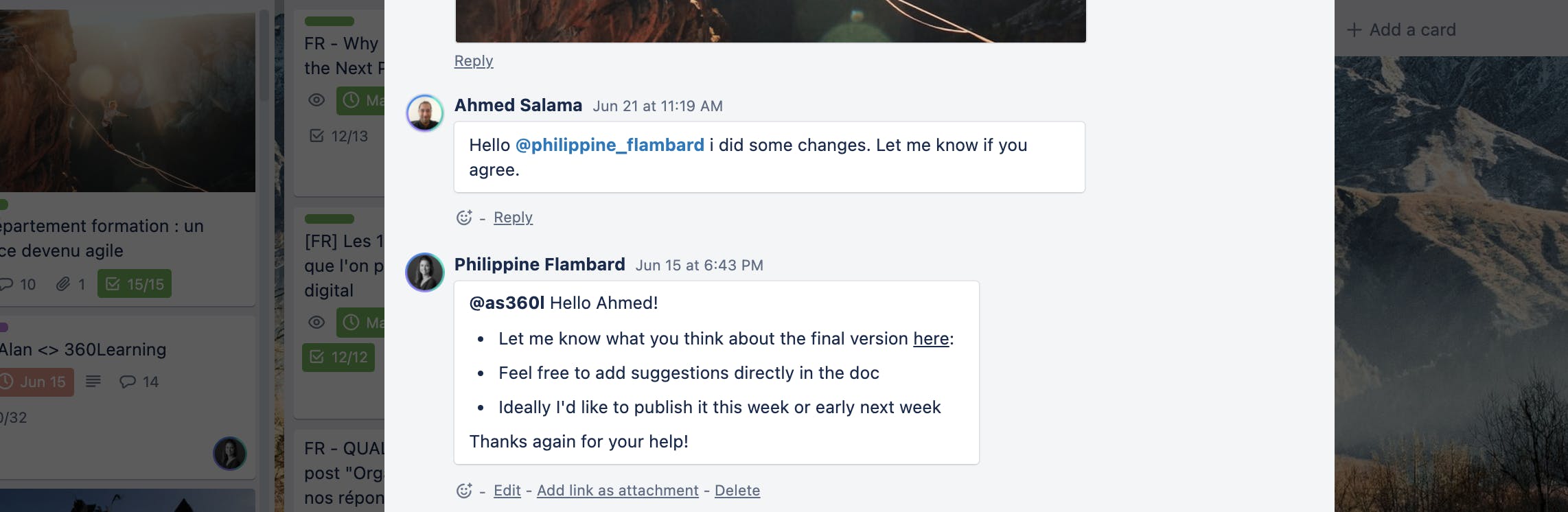Click the comments icon on Alan <> 360Learning card
The width and height of the screenshot is (1568, 512).
click(128, 382)
